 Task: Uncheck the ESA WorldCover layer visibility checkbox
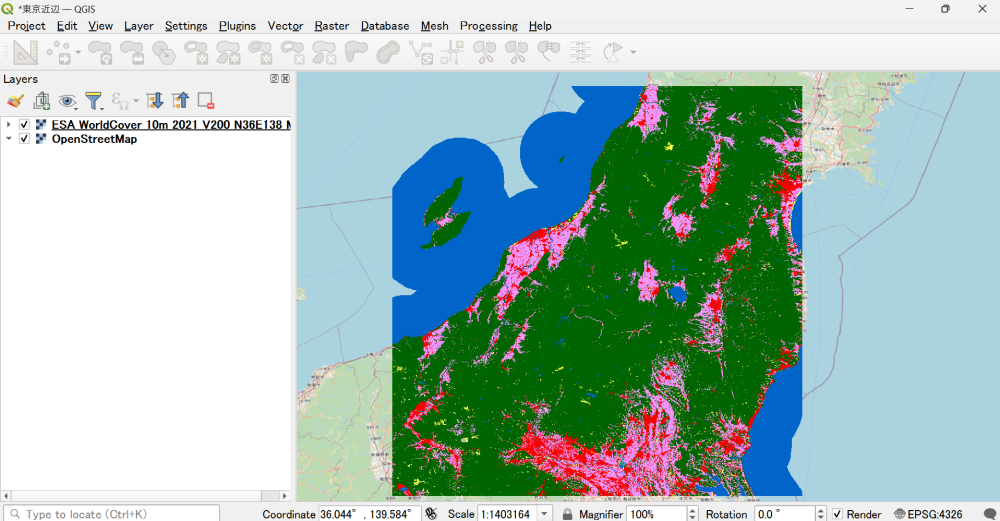click(24, 125)
